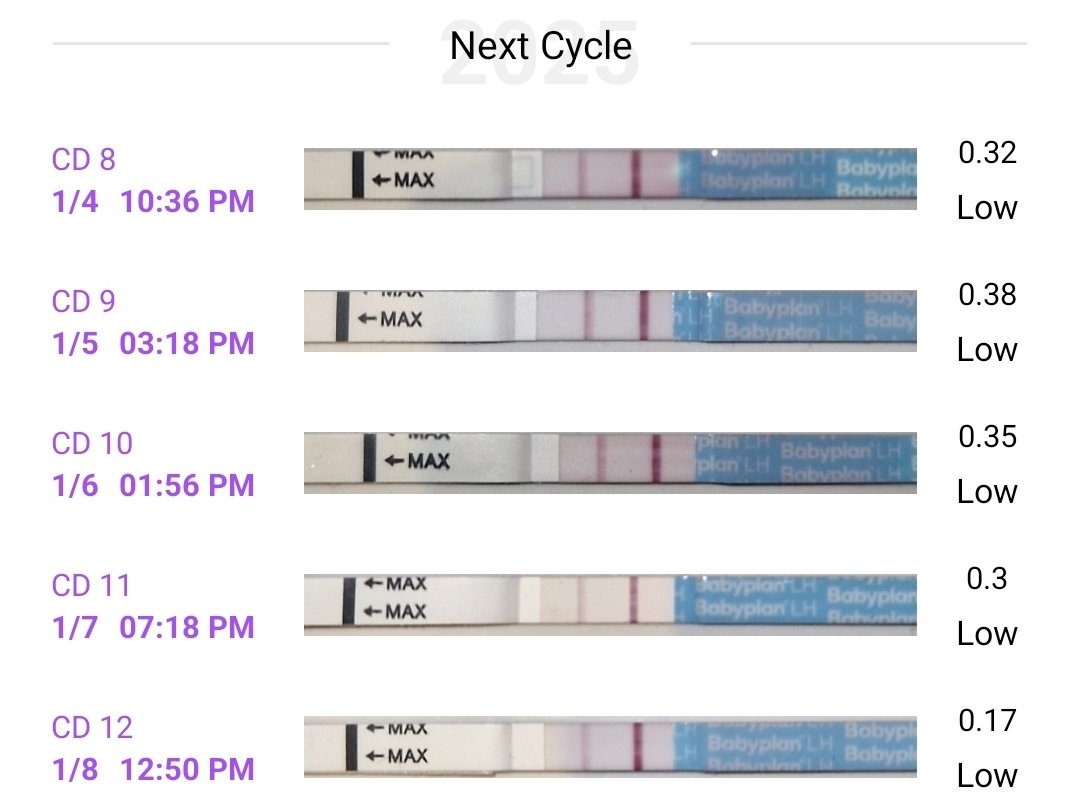Click the CD 12 cycle day label

tap(92, 727)
